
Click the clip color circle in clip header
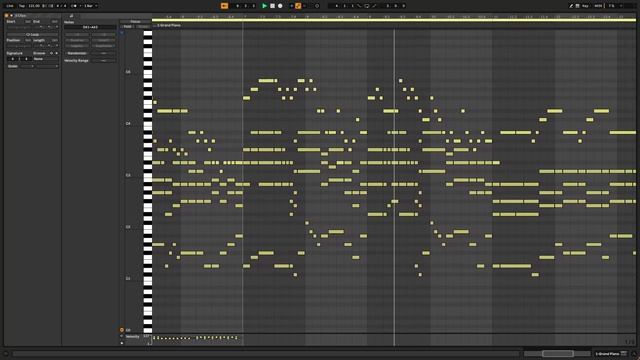7,16
